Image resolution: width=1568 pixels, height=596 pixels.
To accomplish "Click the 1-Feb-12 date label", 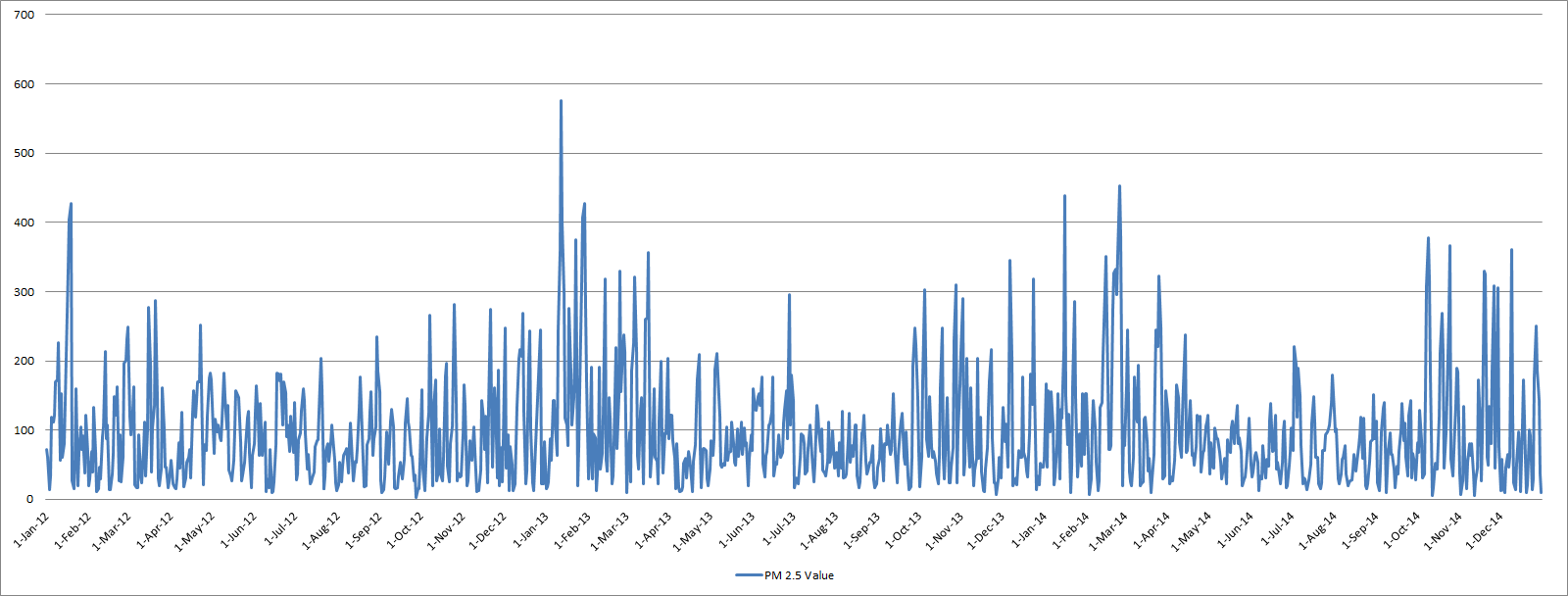I will tap(73, 529).
